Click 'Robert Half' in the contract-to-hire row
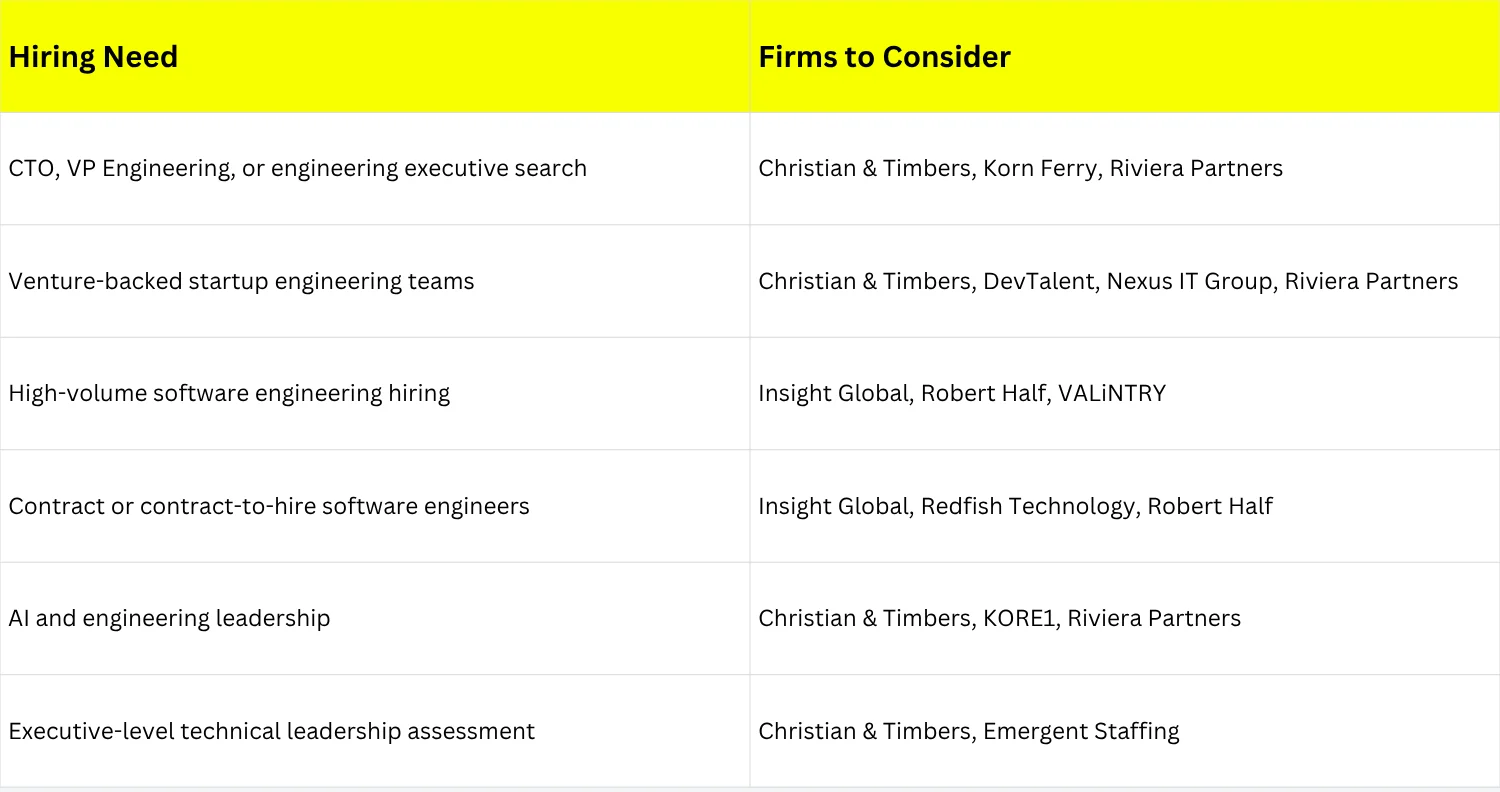Image resolution: width=1500 pixels, height=792 pixels. point(1209,506)
